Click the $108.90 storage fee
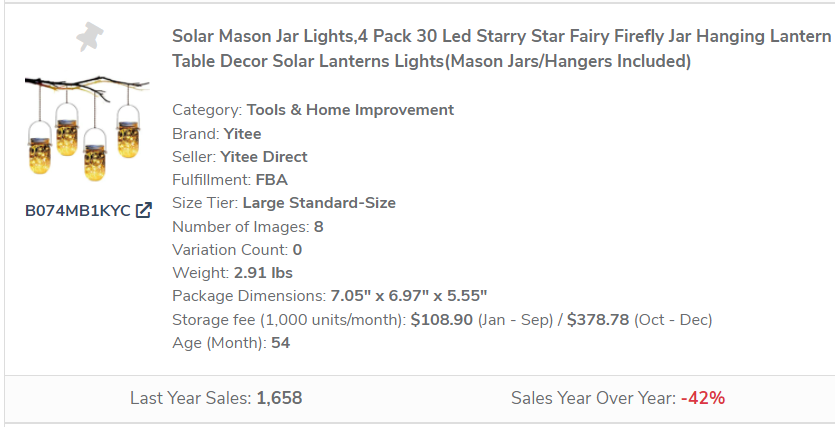Image resolution: width=835 pixels, height=427 pixels. point(441,320)
